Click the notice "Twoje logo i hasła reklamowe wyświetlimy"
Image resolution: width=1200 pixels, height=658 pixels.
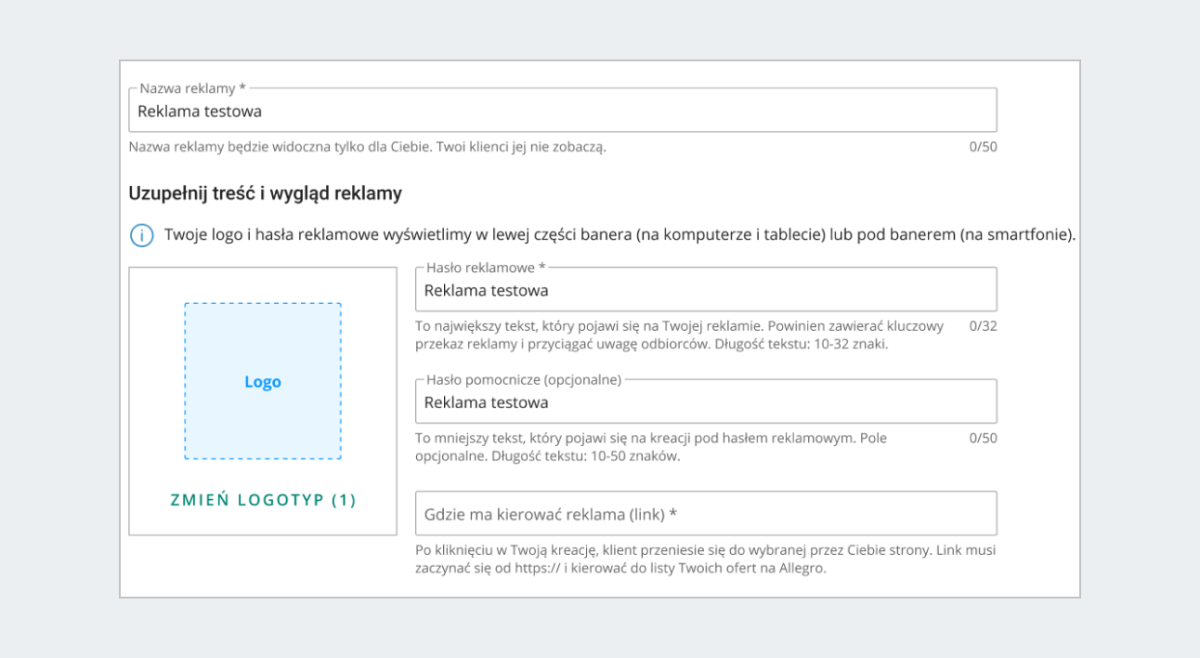pyautogui.click(x=620, y=236)
